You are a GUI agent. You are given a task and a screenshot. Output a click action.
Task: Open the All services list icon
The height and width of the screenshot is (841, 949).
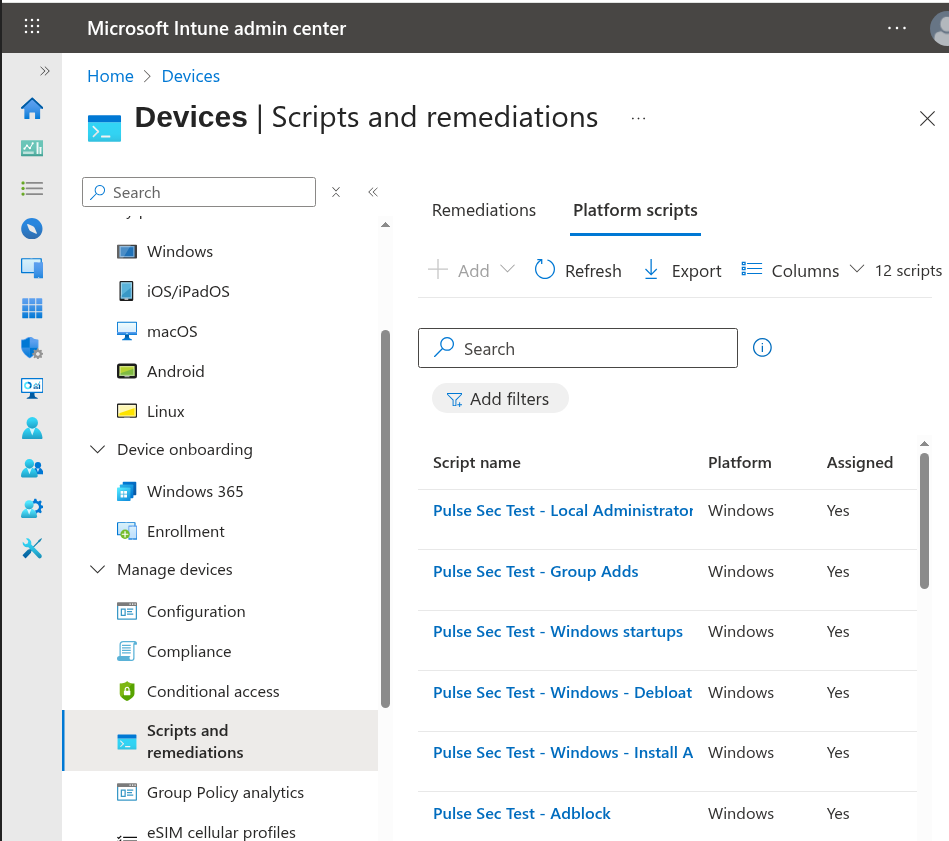(x=32, y=188)
